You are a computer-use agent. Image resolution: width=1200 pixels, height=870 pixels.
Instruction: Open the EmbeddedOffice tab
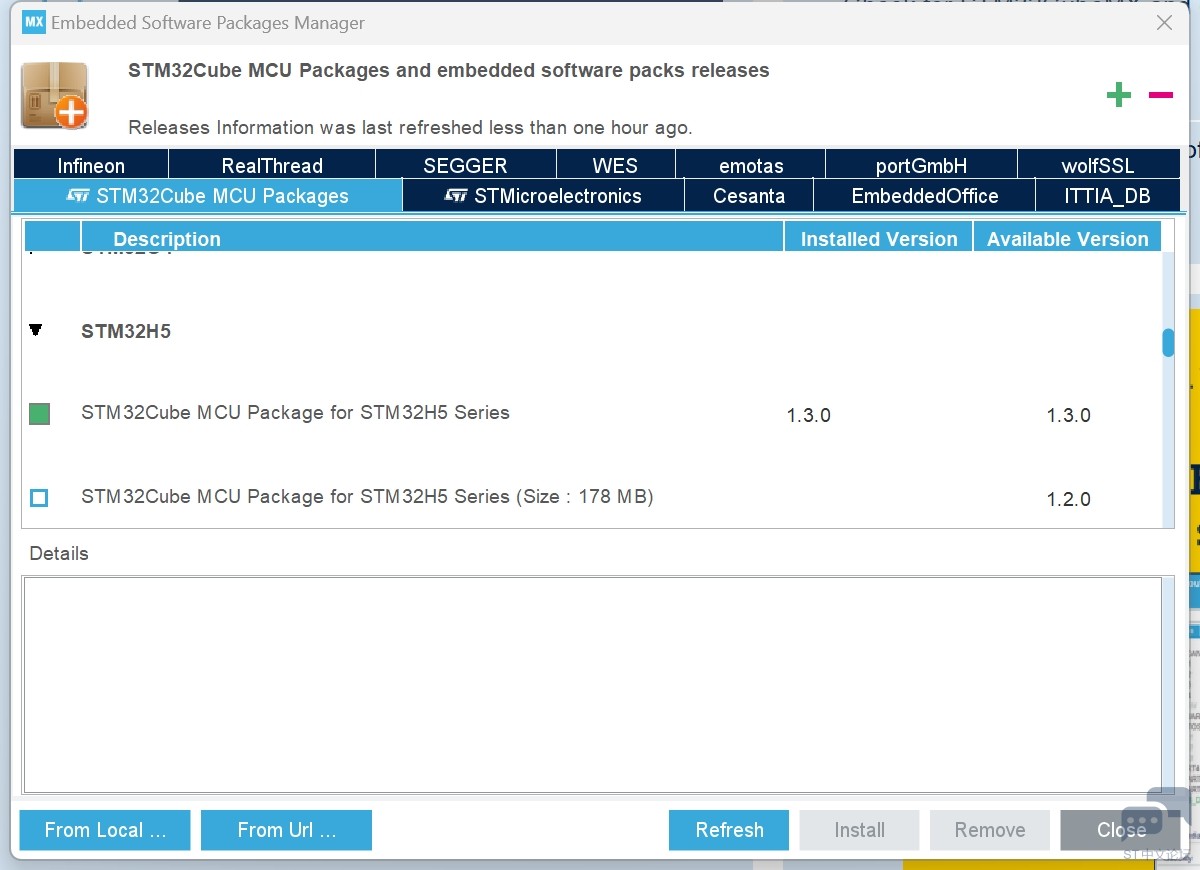point(925,196)
